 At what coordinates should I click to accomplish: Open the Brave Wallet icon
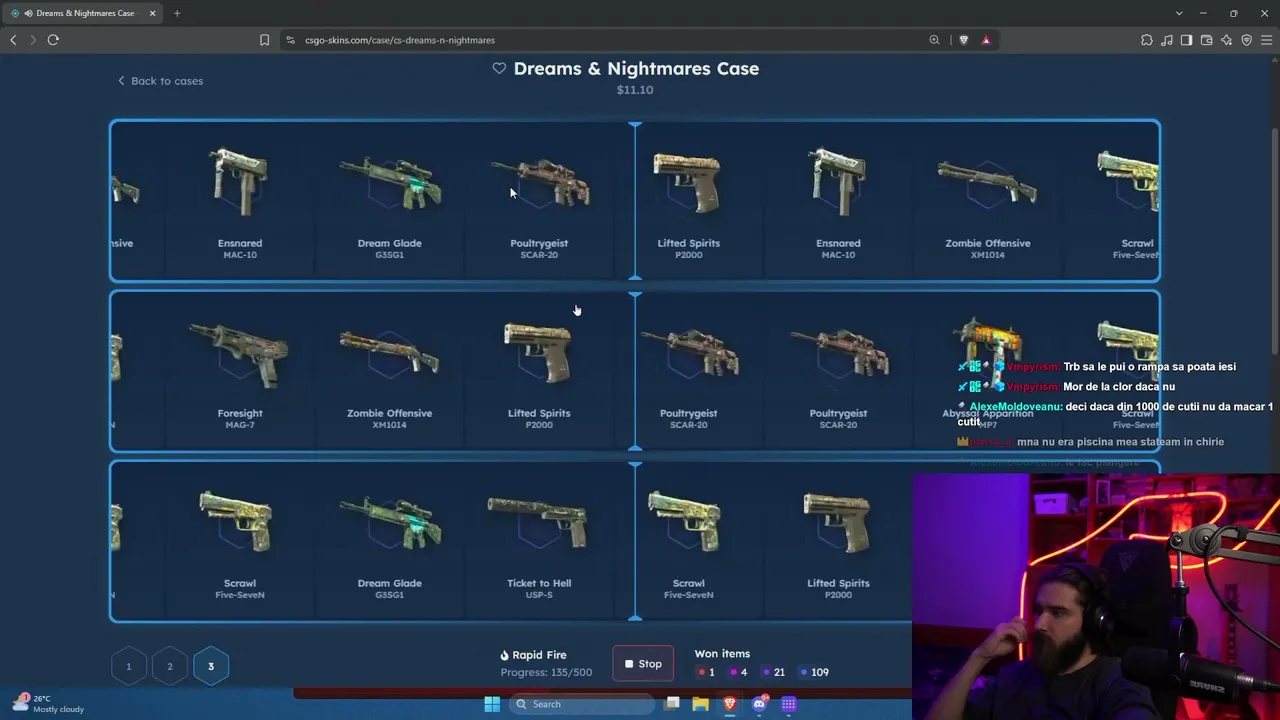point(1206,40)
